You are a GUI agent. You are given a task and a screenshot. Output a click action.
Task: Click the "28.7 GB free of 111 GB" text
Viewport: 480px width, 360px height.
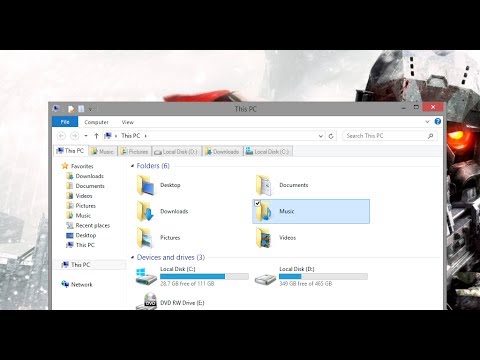187,284
